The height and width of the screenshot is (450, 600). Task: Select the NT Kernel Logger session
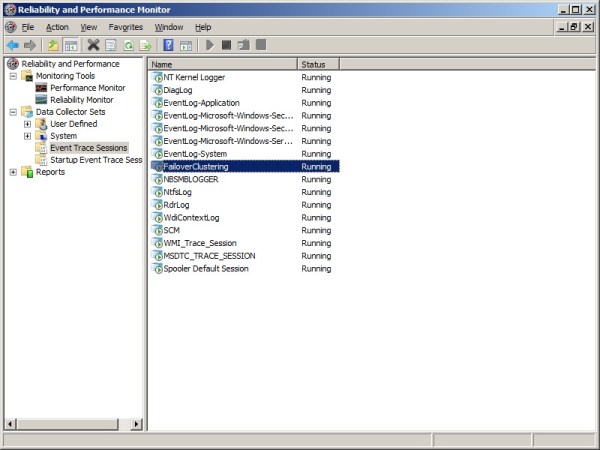[196, 77]
